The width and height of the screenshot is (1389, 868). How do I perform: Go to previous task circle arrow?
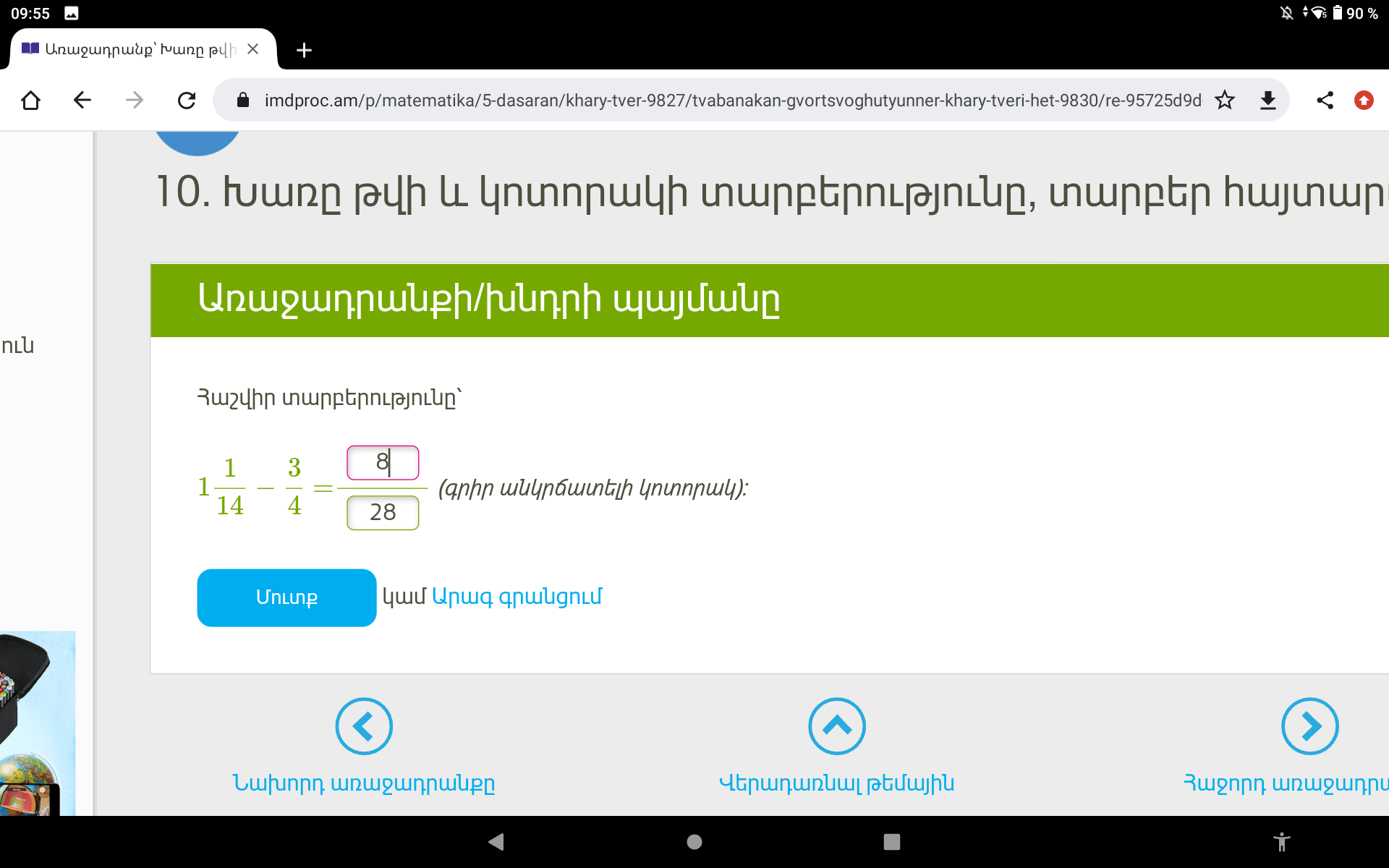(364, 726)
